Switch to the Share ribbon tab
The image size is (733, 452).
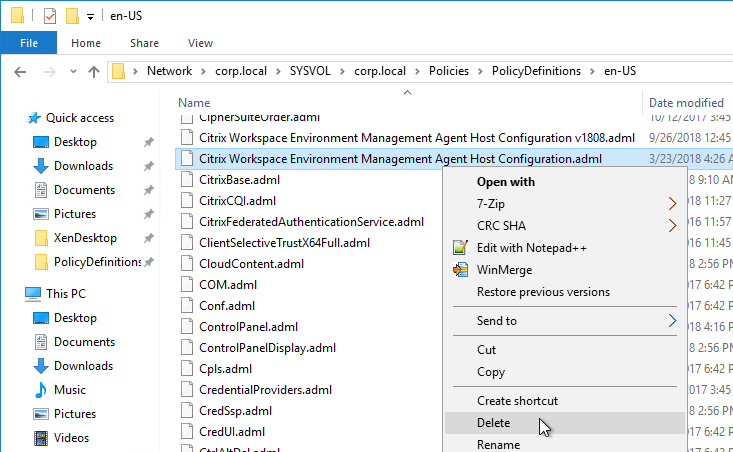144,43
